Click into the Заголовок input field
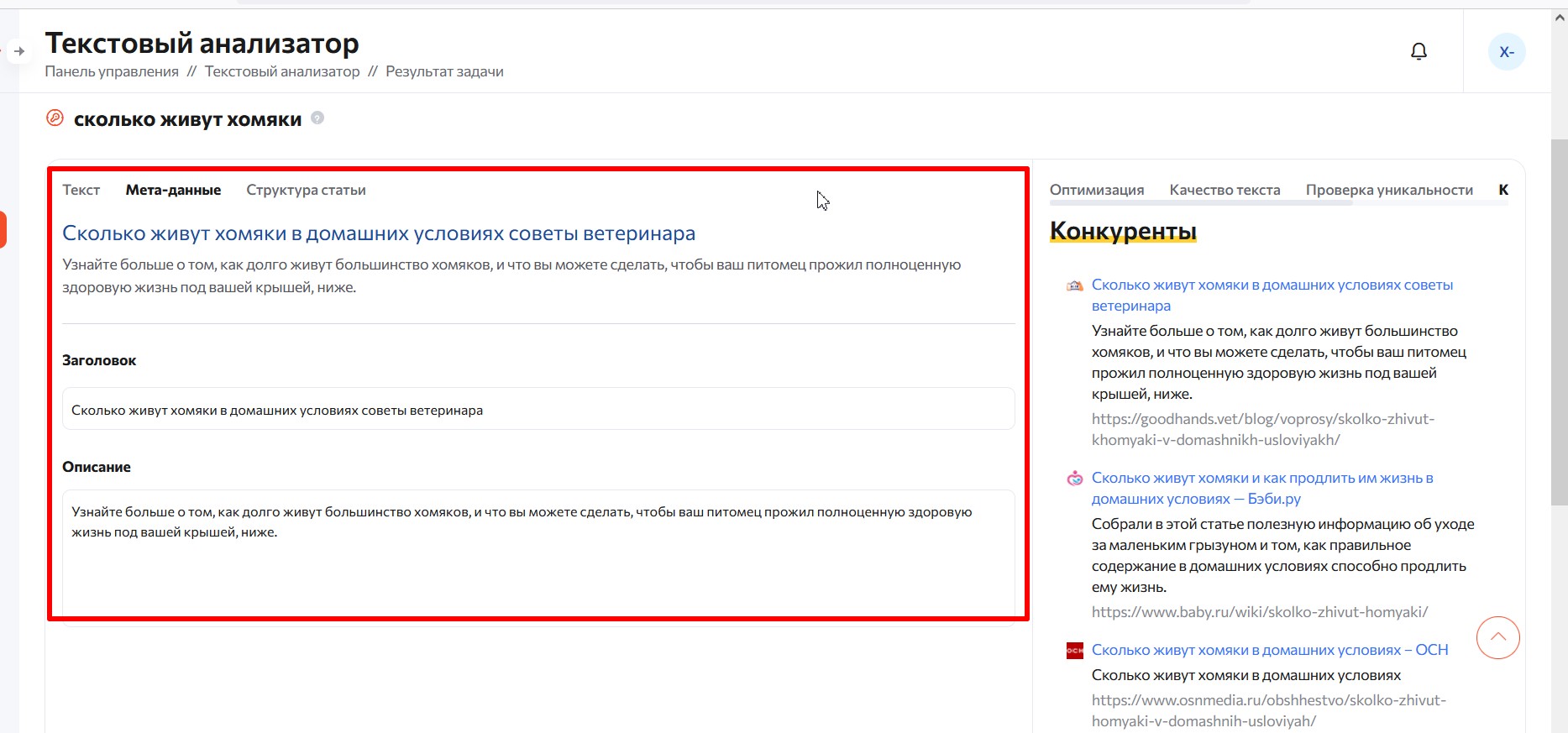The width and height of the screenshot is (1568, 733). coord(538,410)
